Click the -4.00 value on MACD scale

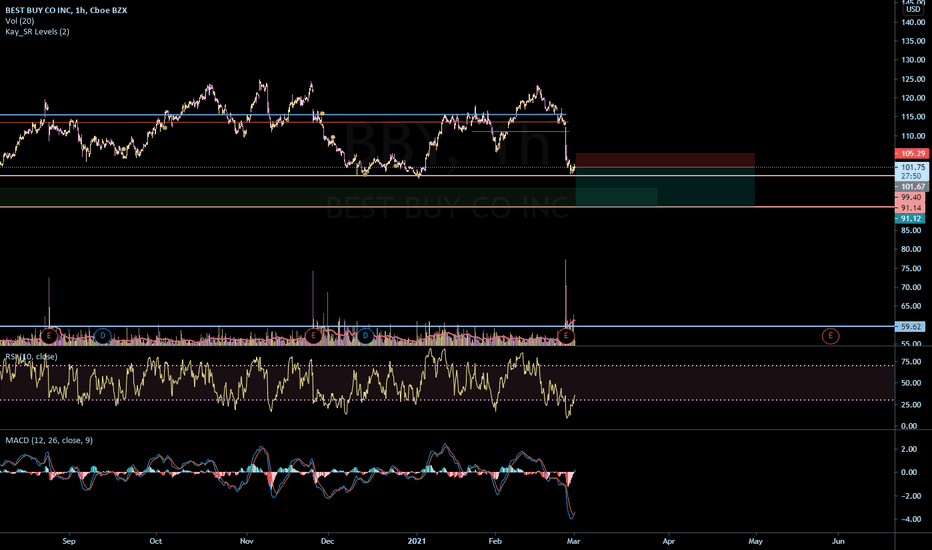pos(911,519)
